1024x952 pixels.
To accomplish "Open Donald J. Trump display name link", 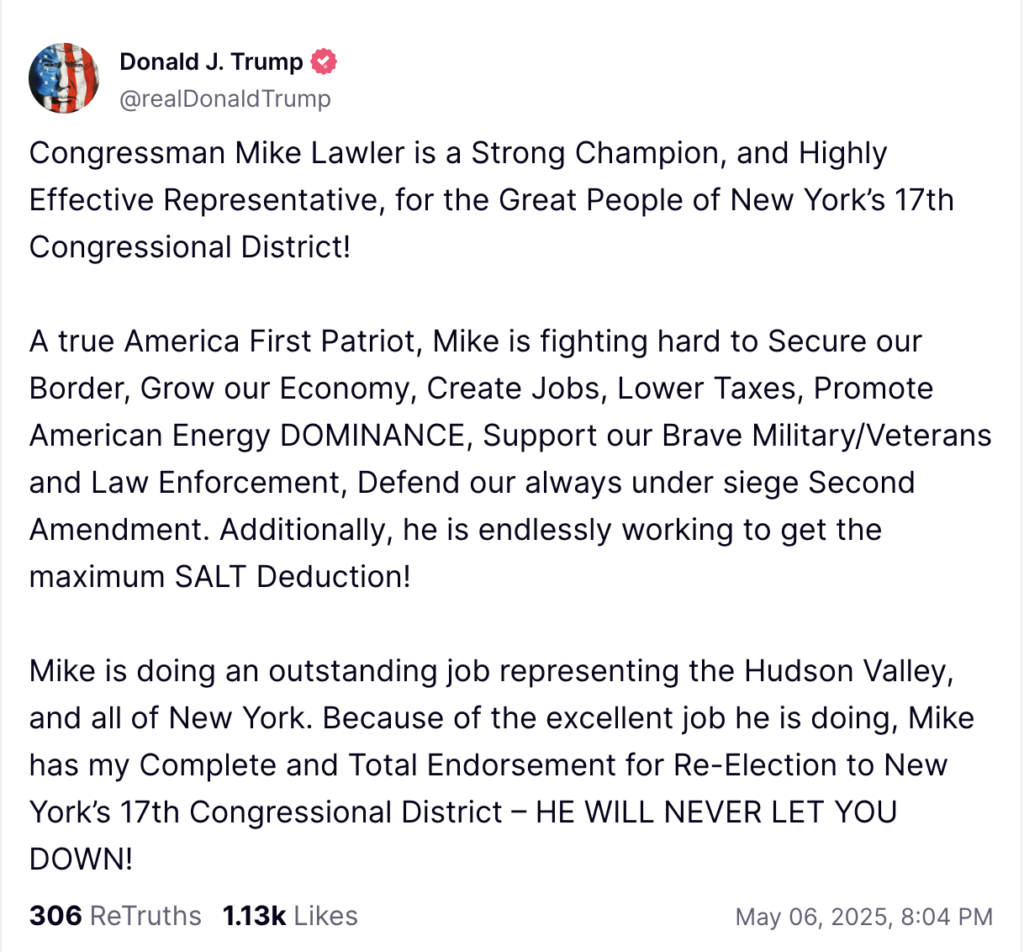I will tap(211, 62).
